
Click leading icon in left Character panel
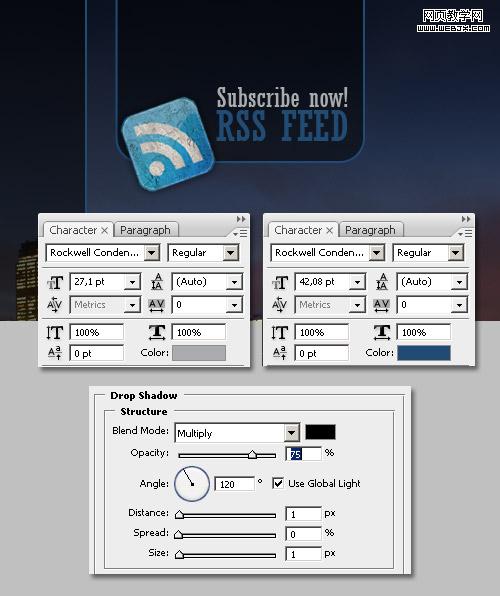coord(157,282)
